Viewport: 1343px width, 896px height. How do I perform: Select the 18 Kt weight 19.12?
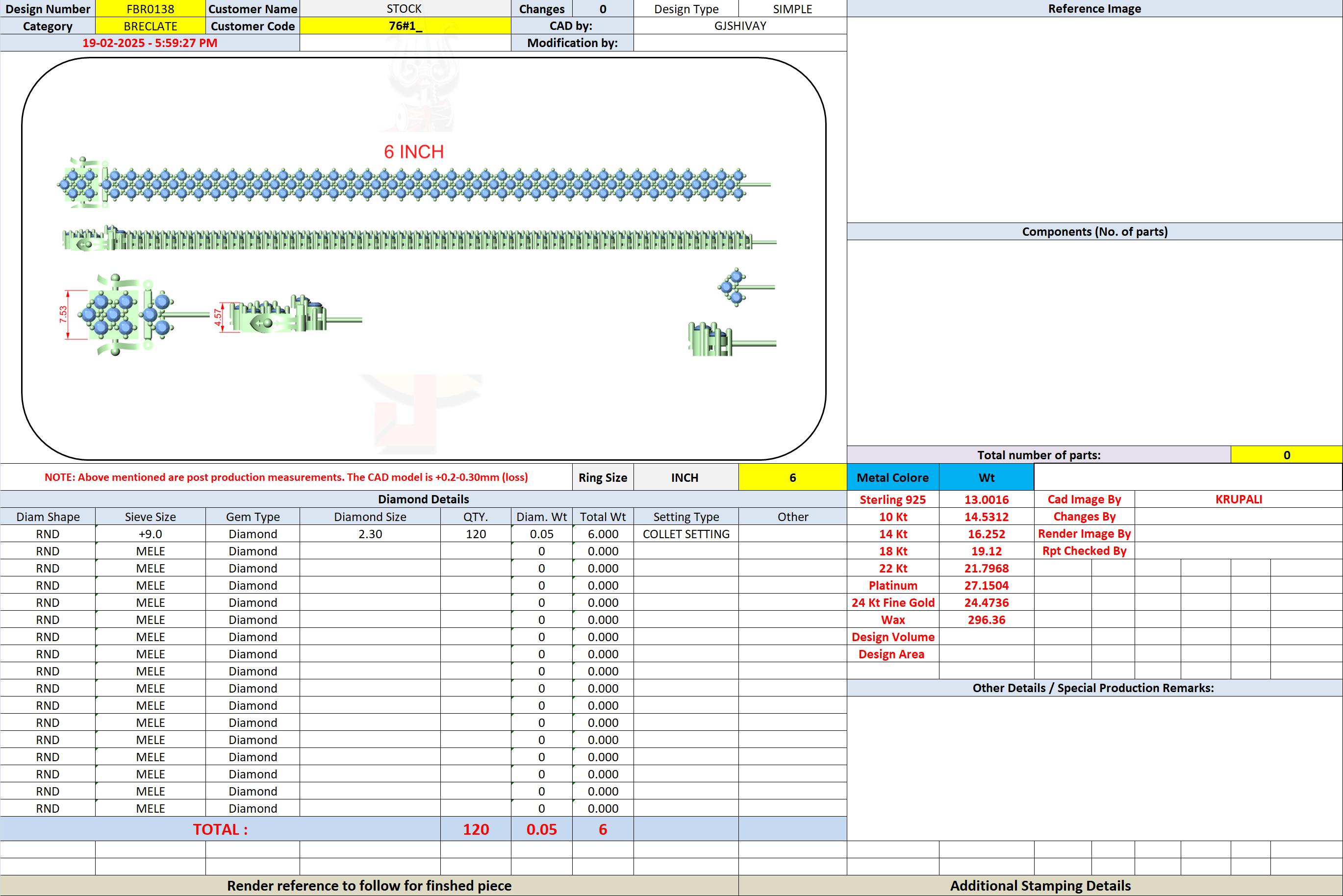pos(987,551)
